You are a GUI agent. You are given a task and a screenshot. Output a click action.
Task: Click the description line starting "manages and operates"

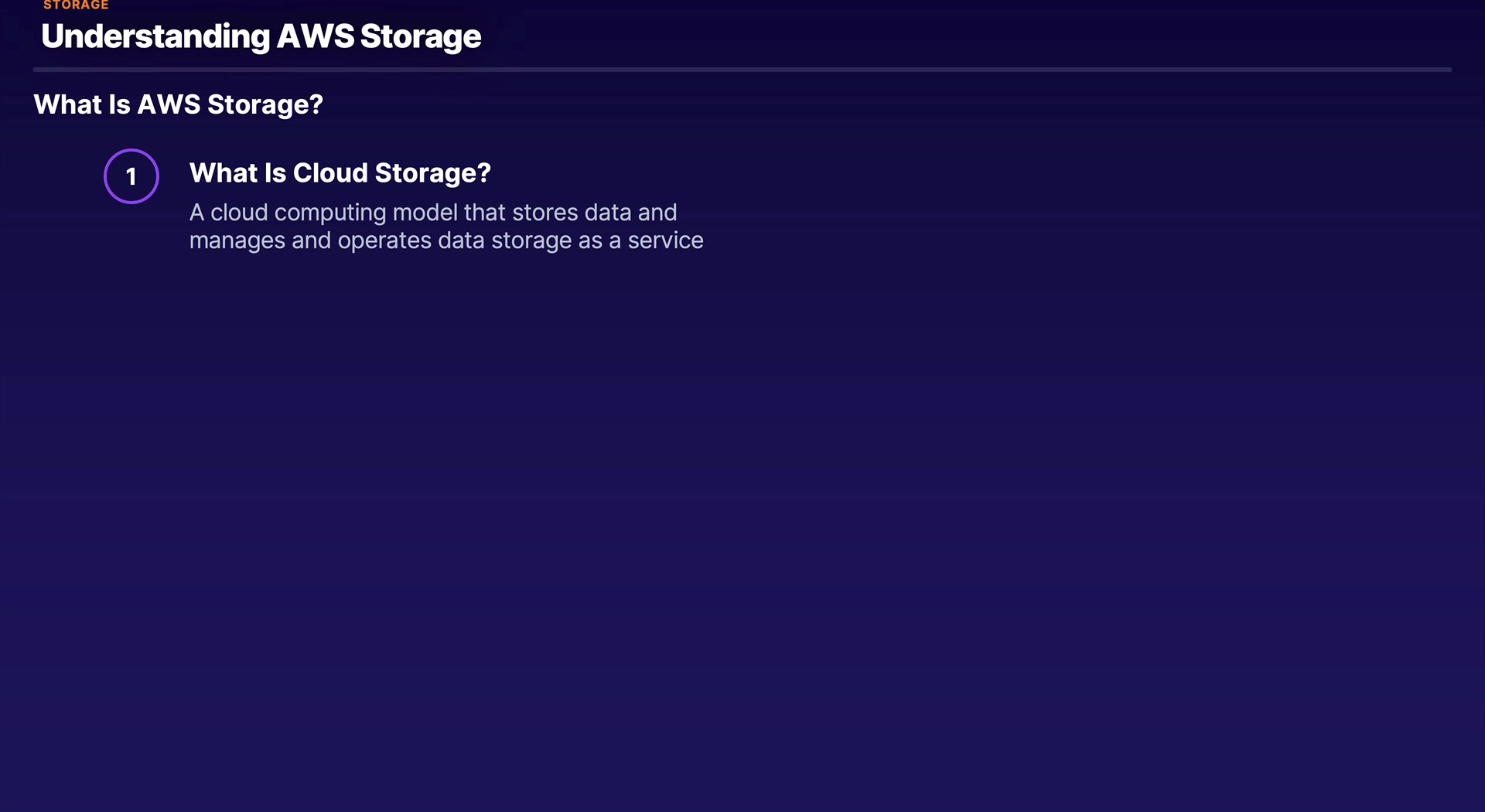[x=446, y=241]
